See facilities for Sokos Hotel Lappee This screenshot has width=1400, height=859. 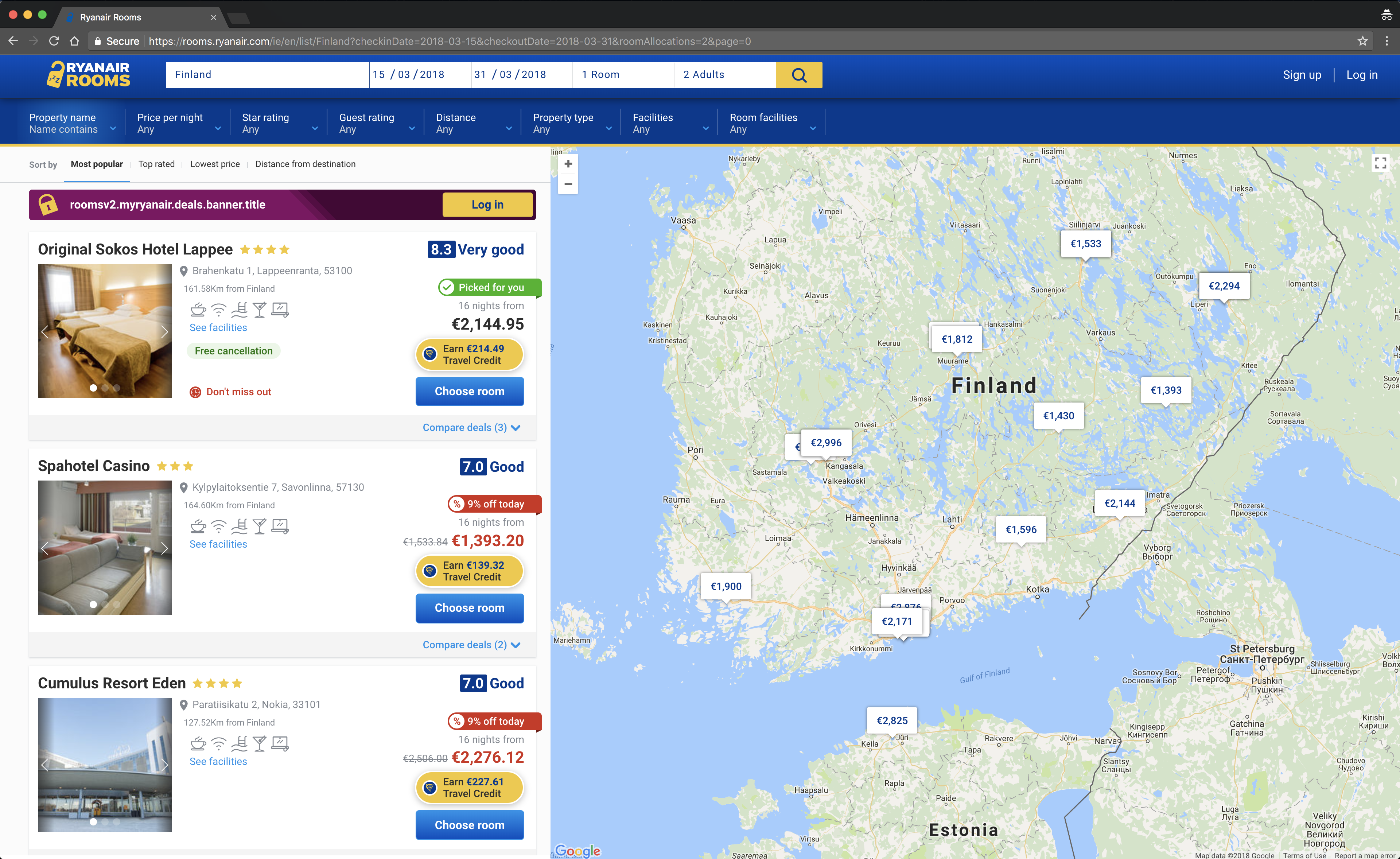[x=218, y=328]
